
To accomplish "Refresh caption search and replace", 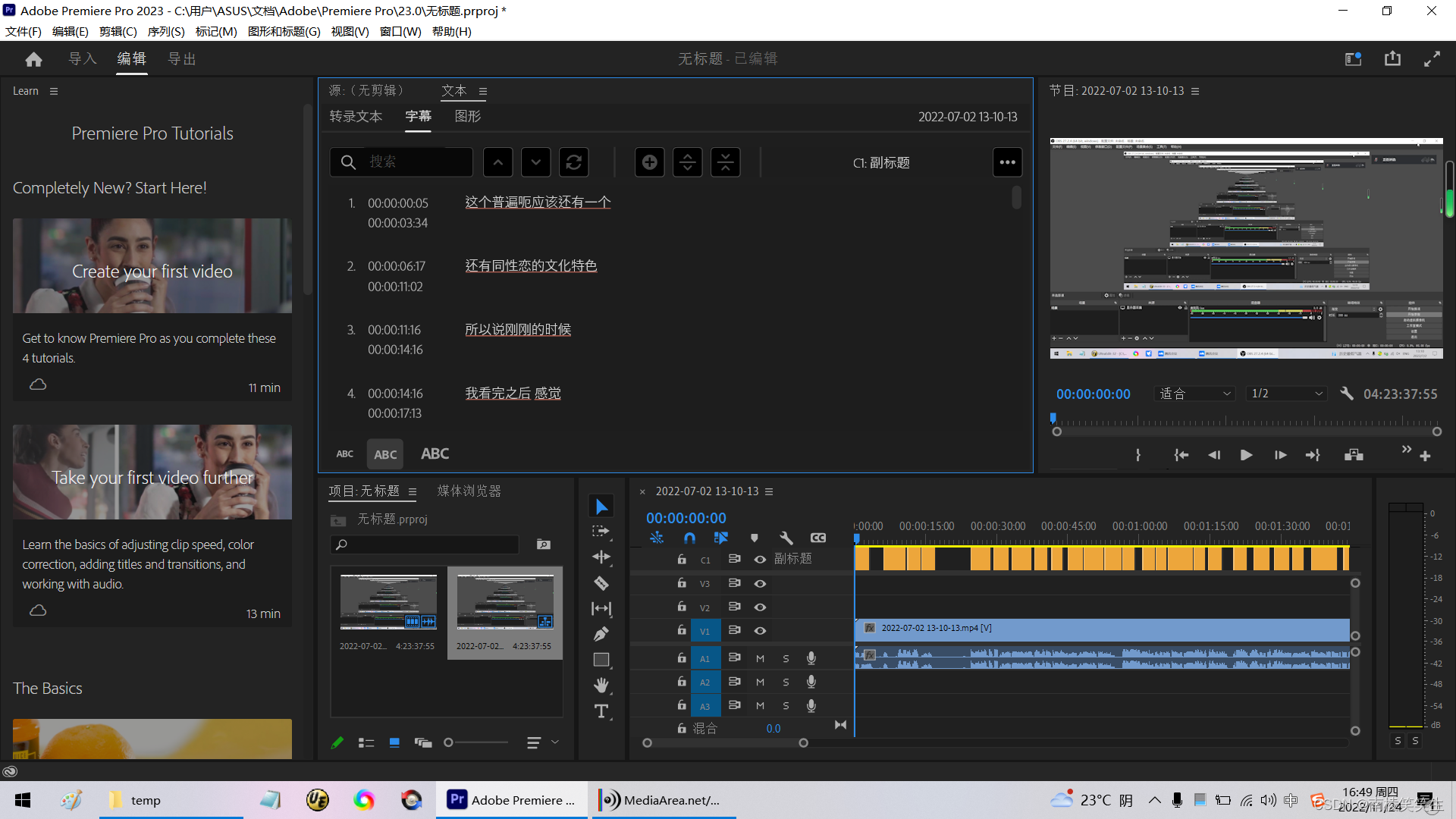I will (x=573, y=162).
